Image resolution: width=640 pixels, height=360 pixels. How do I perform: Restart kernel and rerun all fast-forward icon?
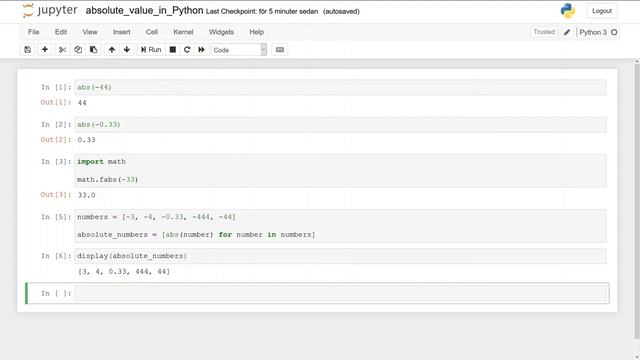click(x=202, y=50)
